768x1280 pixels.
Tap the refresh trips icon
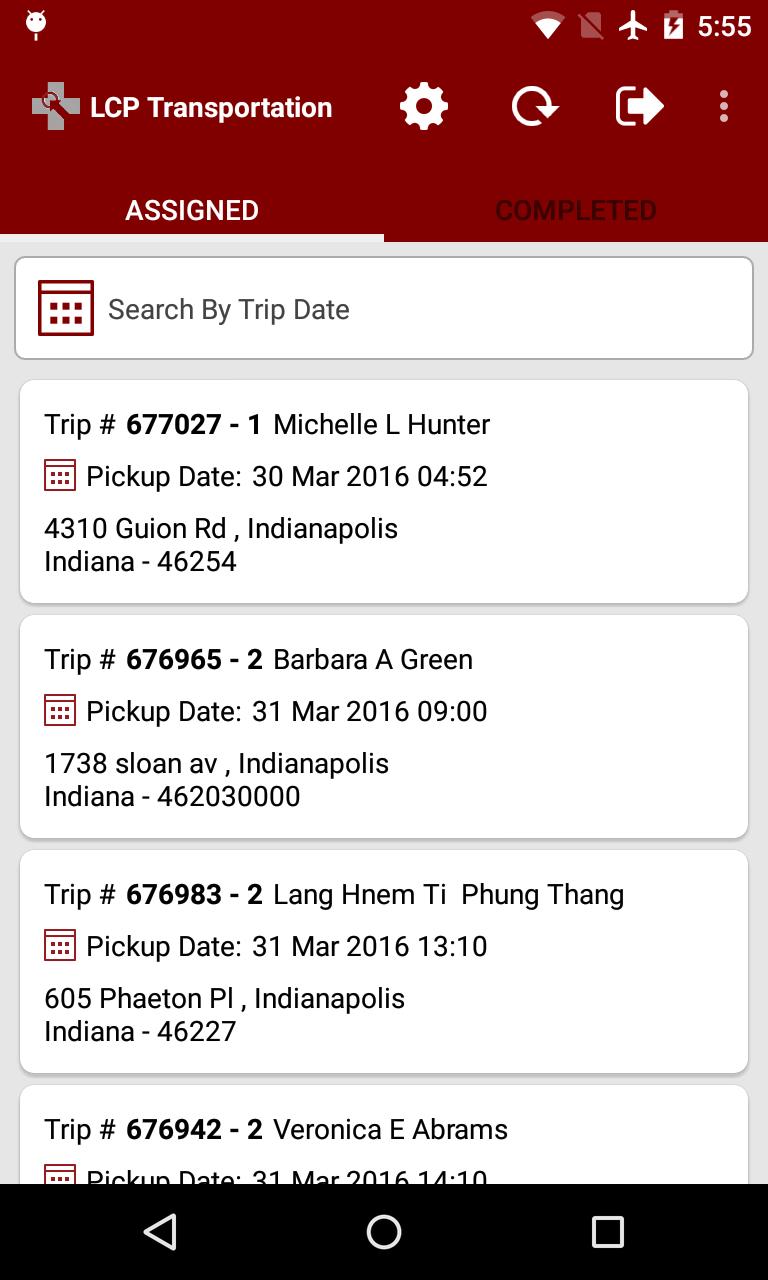(x=535, y=107)
